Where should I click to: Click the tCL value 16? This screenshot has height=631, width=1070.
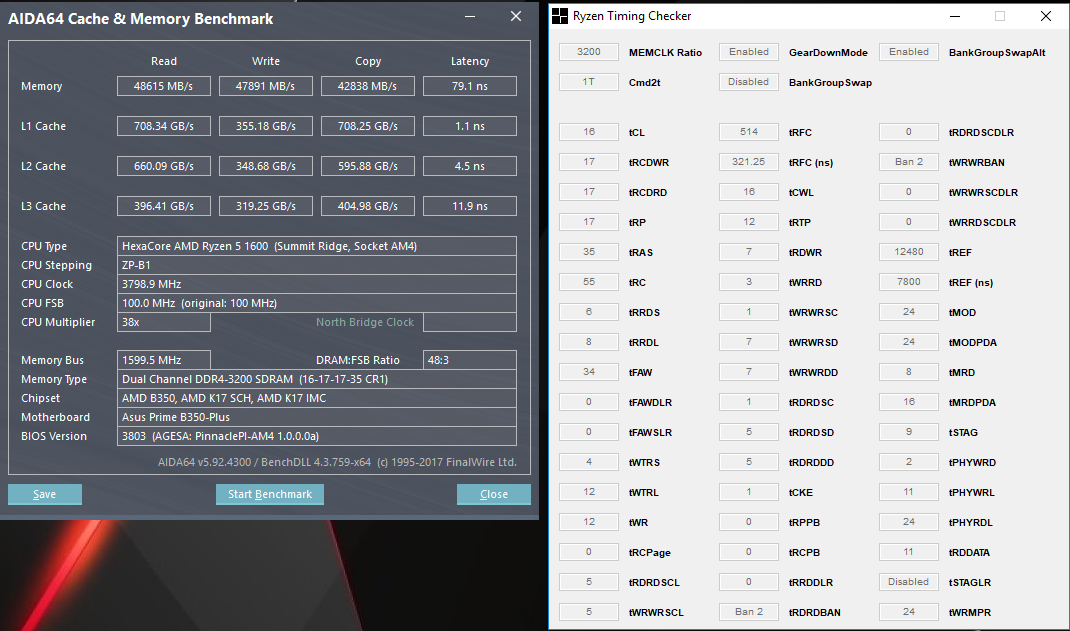pyautogui.click(x=589, y=132)
